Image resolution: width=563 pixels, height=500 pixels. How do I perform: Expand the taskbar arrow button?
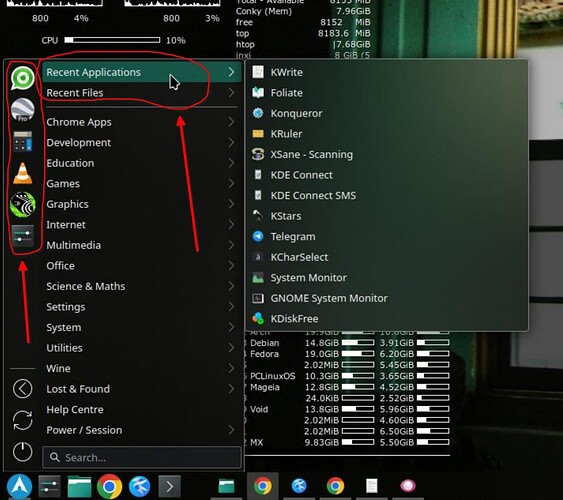pyautogui.click(x=169, y=487)
